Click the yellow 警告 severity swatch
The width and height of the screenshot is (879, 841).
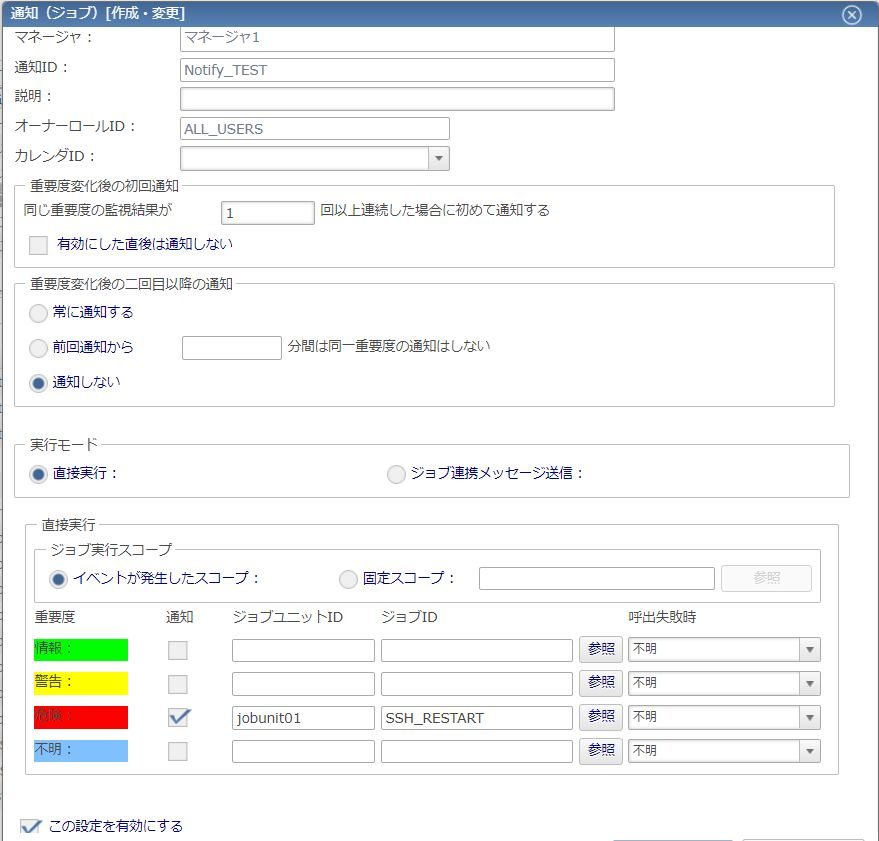click(81, 683)
